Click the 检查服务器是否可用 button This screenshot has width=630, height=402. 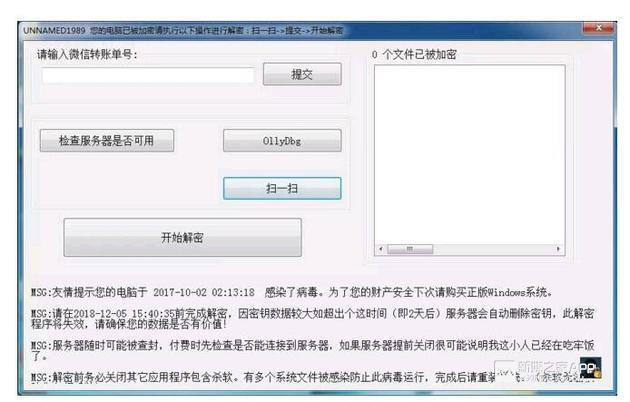point(107,141)
